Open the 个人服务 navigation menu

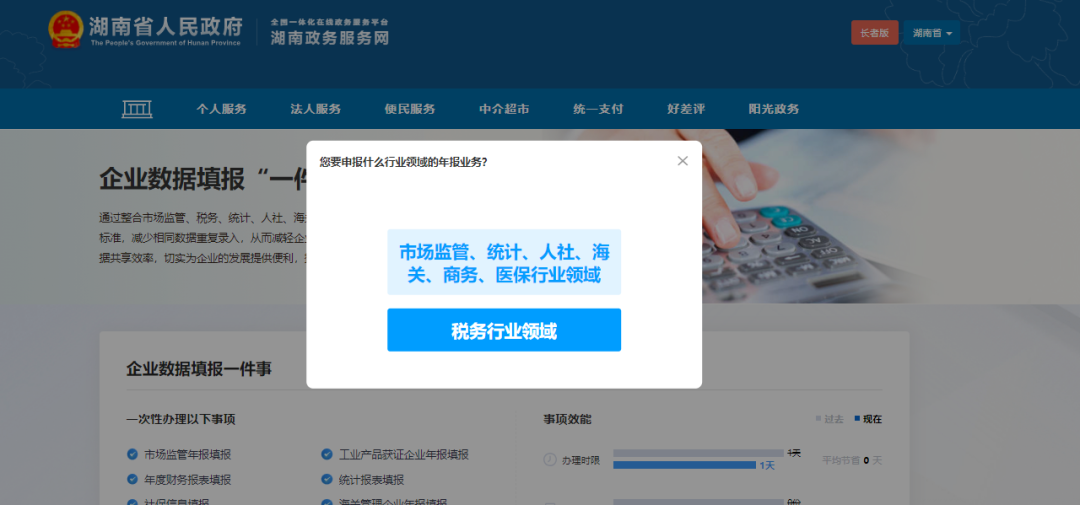coord(221,109)
